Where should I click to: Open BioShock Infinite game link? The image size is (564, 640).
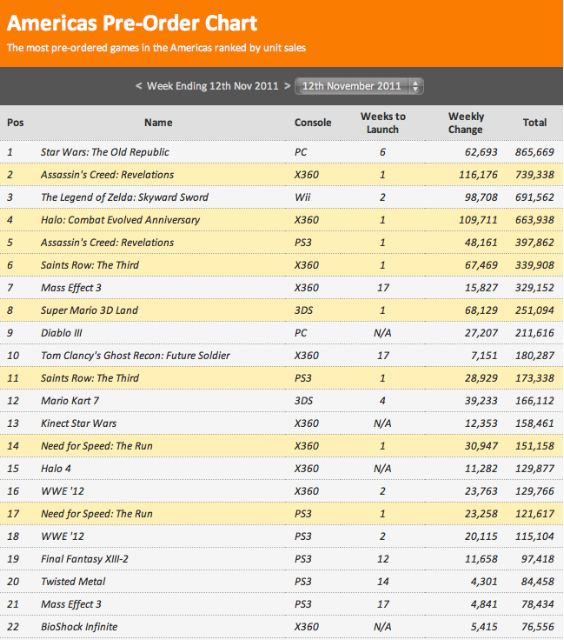79,627
